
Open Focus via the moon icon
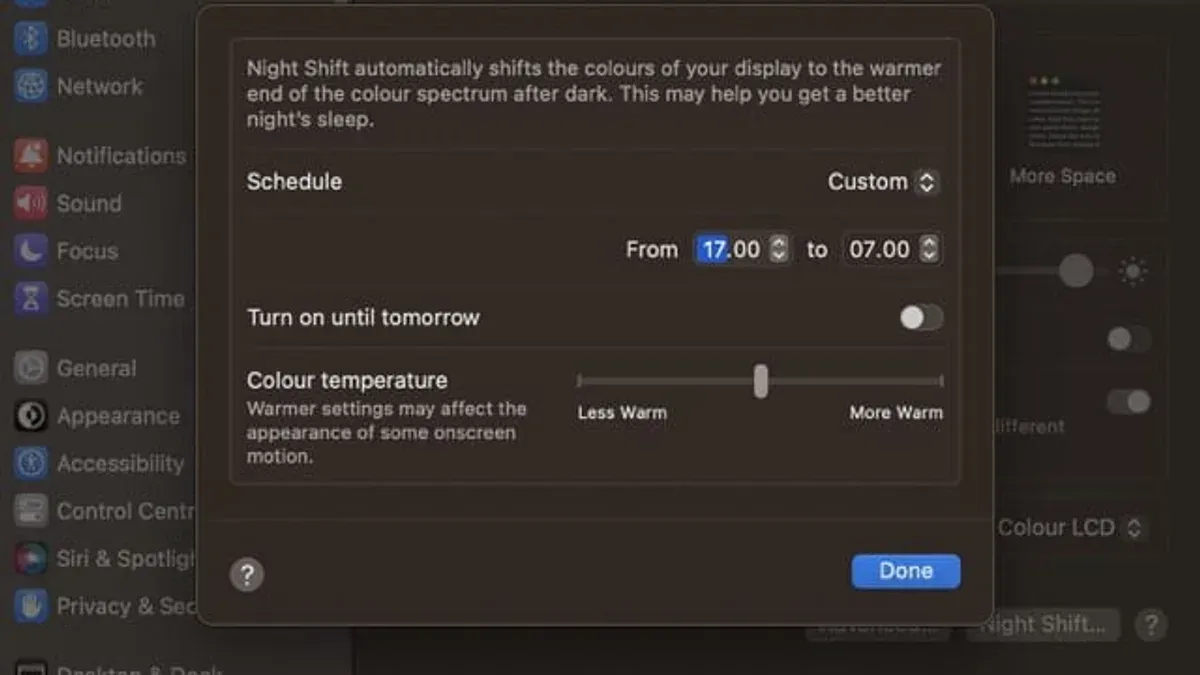[x=31, y=251]
